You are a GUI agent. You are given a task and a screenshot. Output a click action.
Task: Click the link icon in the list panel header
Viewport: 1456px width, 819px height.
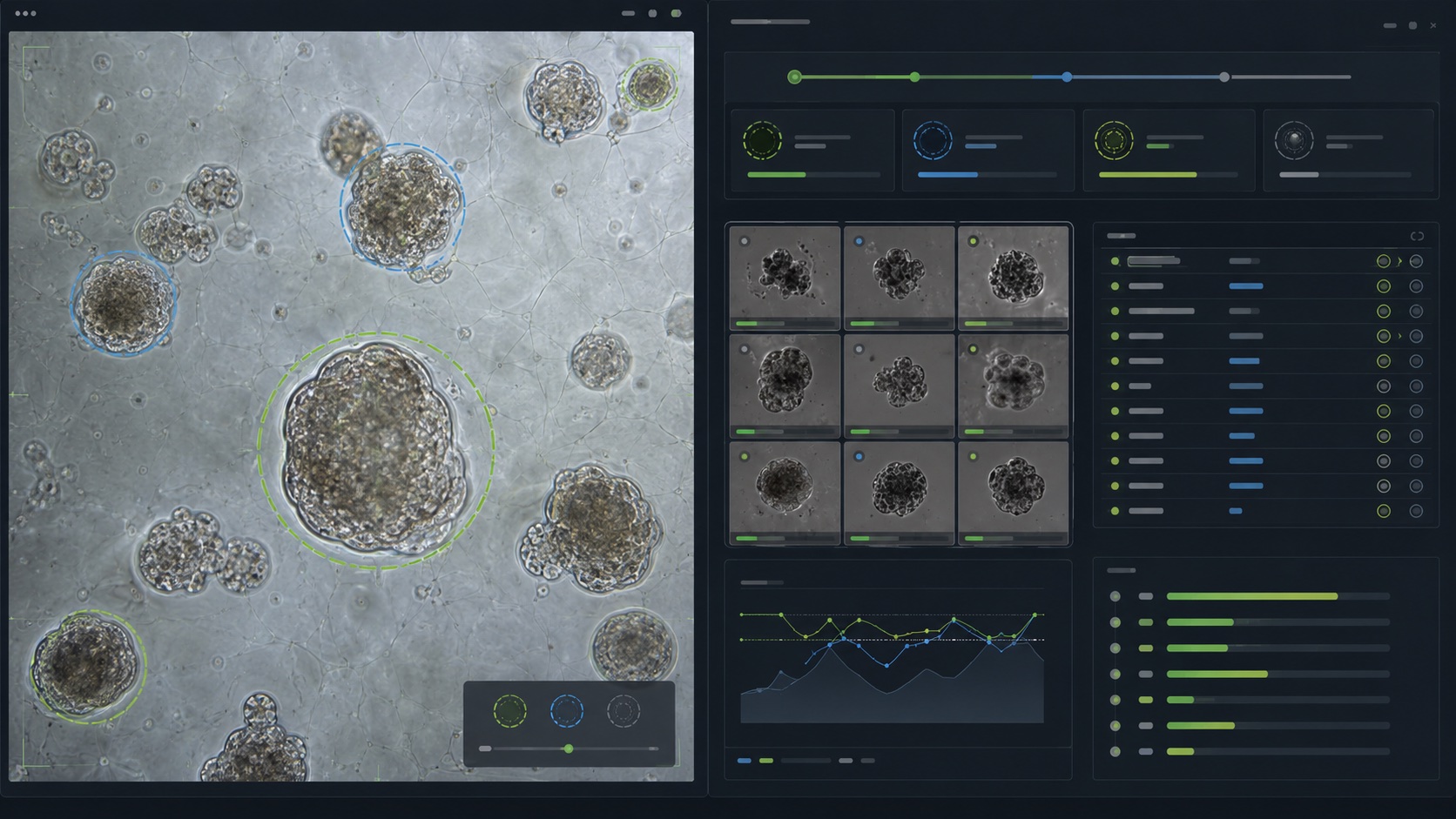coord(1417,236)
